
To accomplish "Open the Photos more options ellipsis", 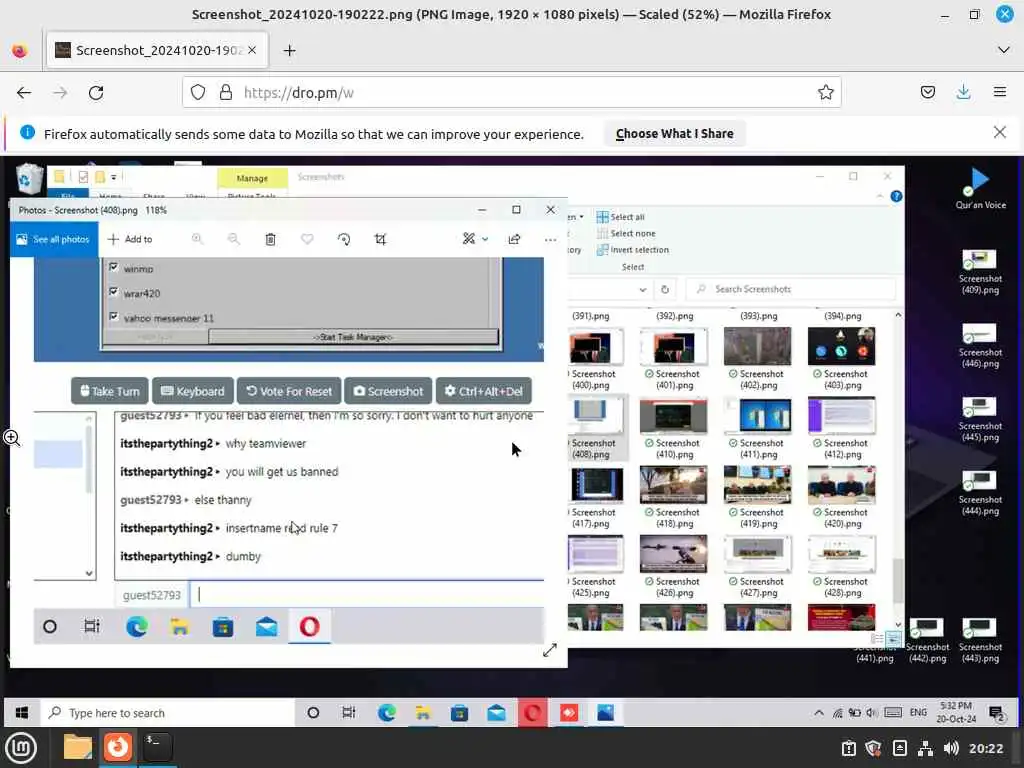I will (551, 240).
